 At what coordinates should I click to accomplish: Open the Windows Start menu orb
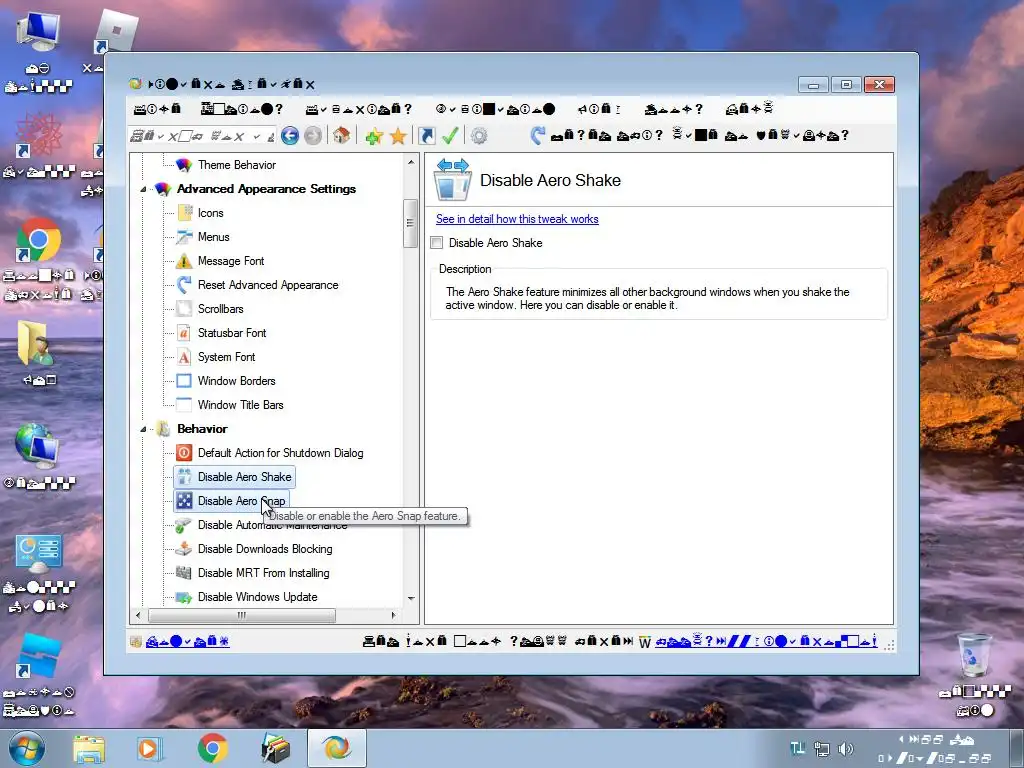pos(27,748)
